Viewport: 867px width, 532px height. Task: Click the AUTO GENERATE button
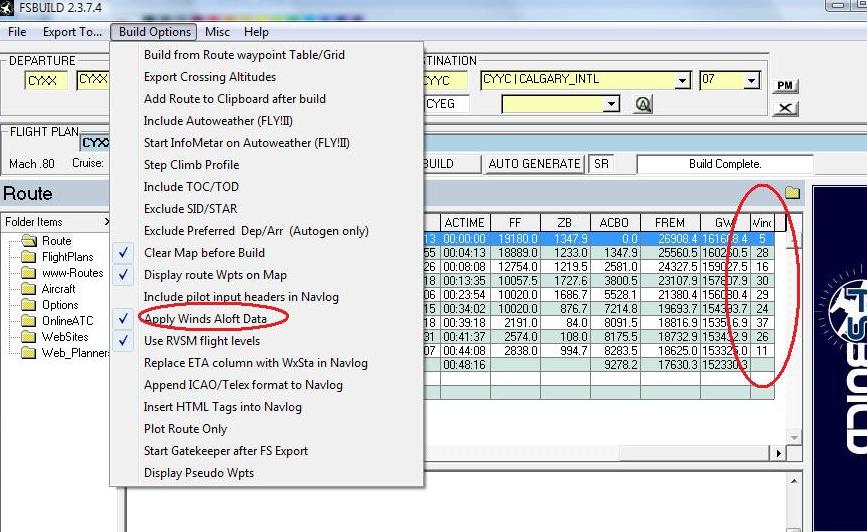[534, 164]
